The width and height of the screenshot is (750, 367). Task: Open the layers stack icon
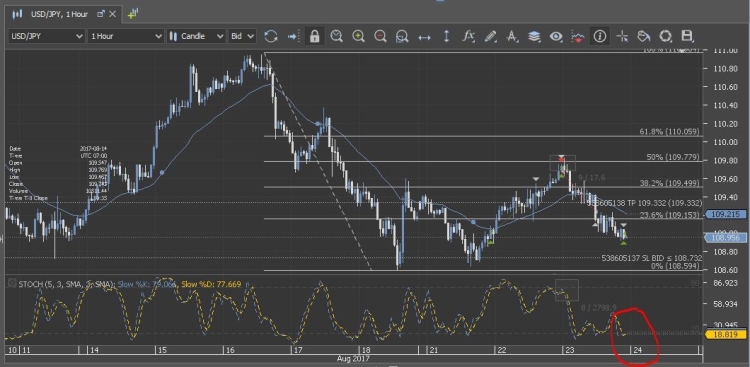click(x=534, y=36)
